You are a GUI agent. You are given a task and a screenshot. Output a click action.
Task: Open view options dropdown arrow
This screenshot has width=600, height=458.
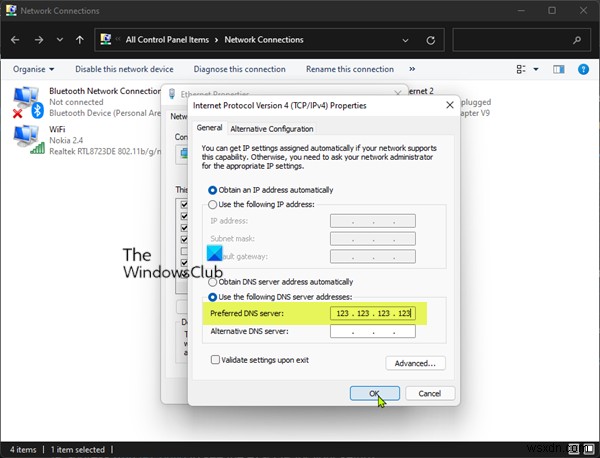tap(536, 69)
